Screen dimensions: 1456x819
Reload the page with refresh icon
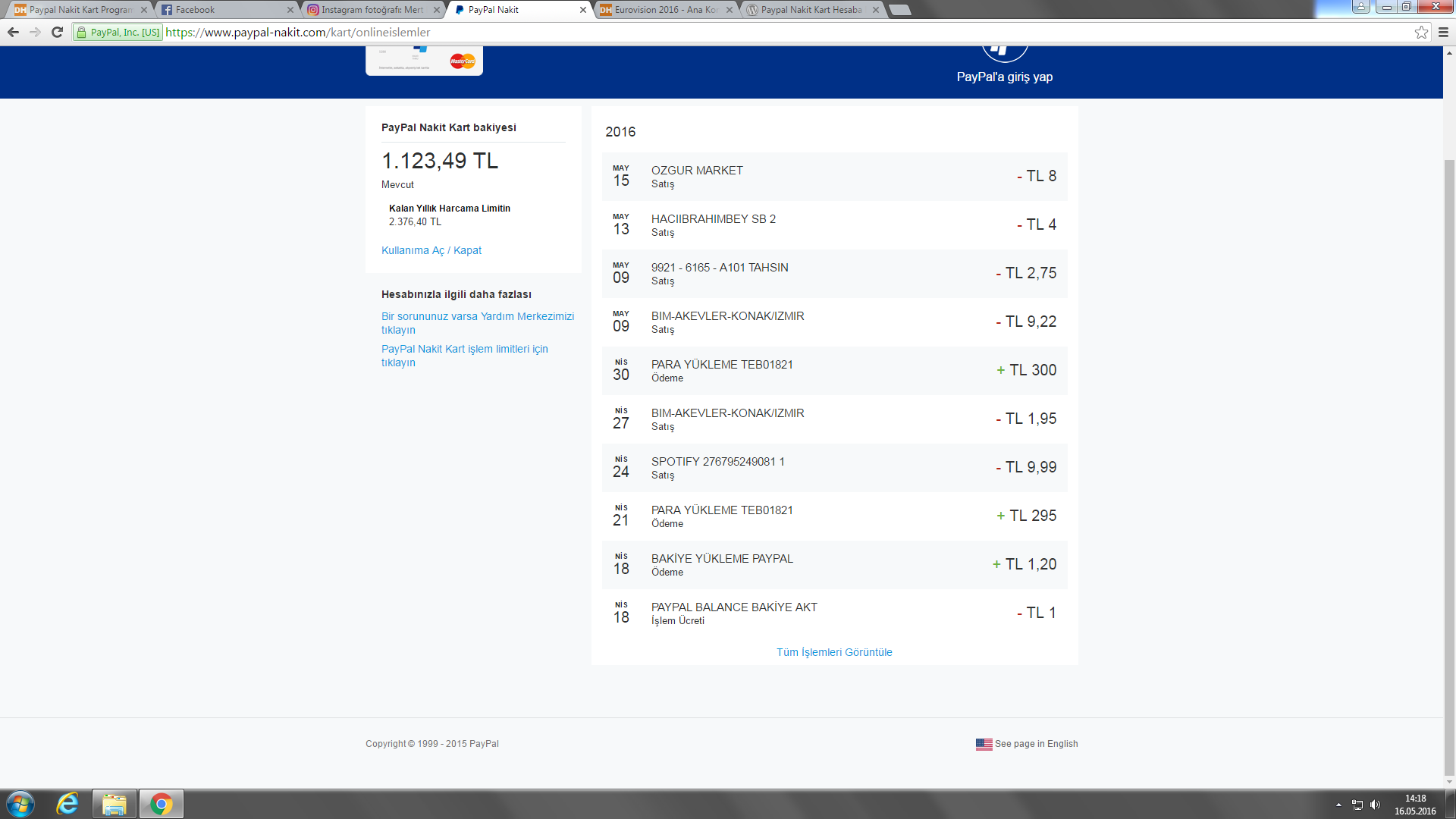coord(57,32)
